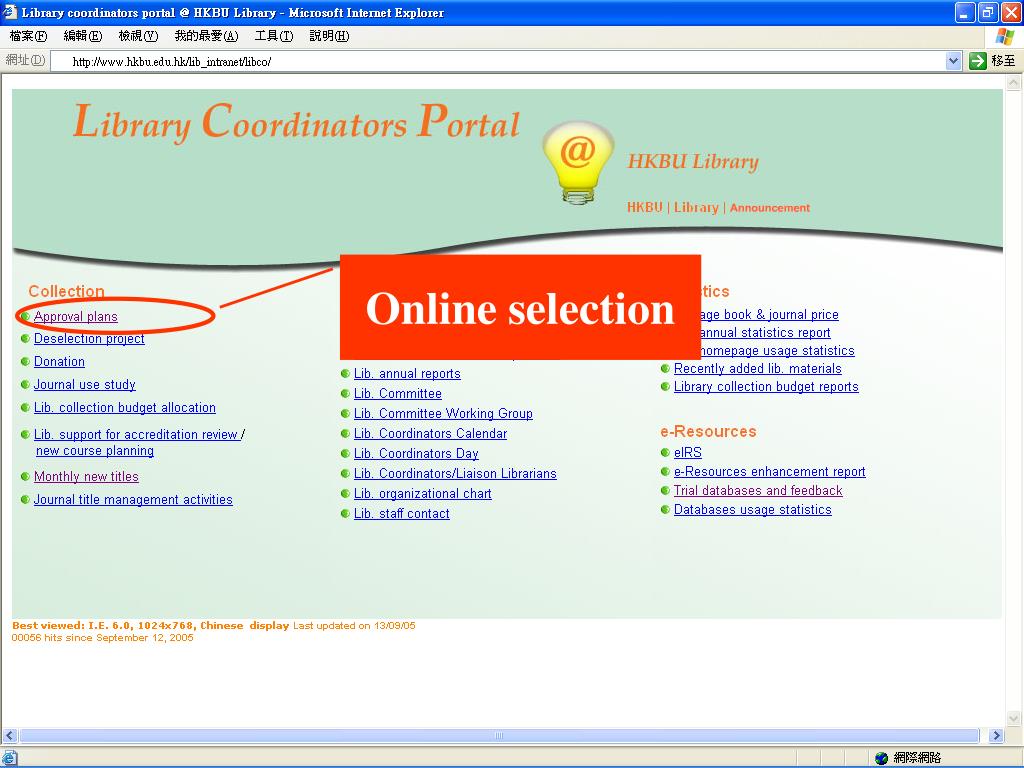Open the Library header link
This screenshot has height=768, width=1024.
pyautogui.click(x=696, y=207)
